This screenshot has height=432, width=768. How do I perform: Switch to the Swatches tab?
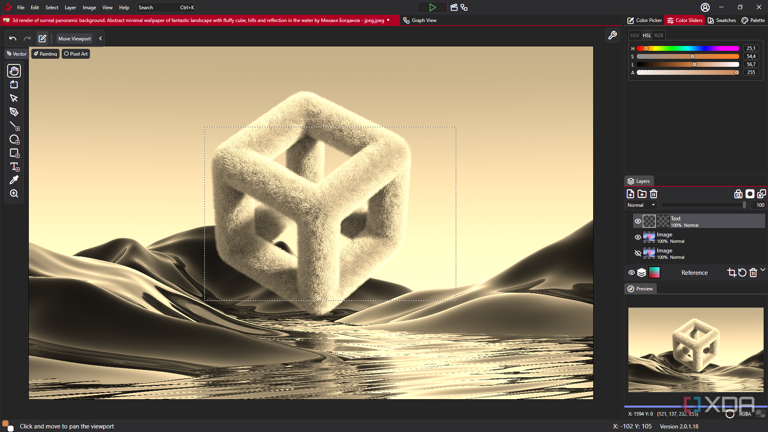722,20
